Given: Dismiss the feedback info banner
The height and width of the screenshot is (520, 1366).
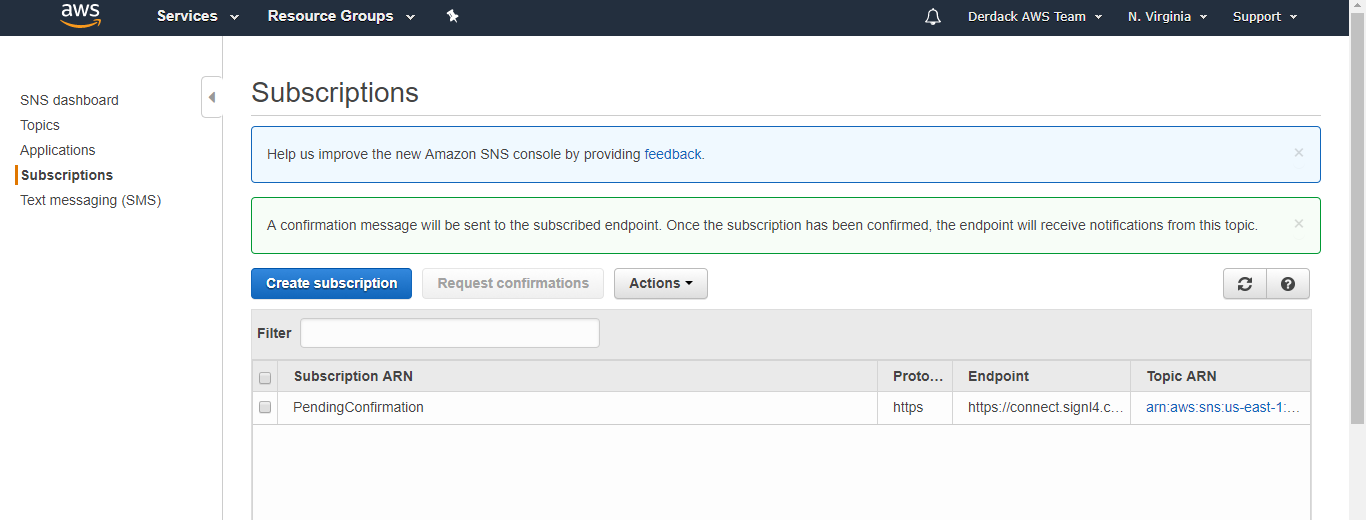Looking at the screenshot, I should click(1299, 153).
